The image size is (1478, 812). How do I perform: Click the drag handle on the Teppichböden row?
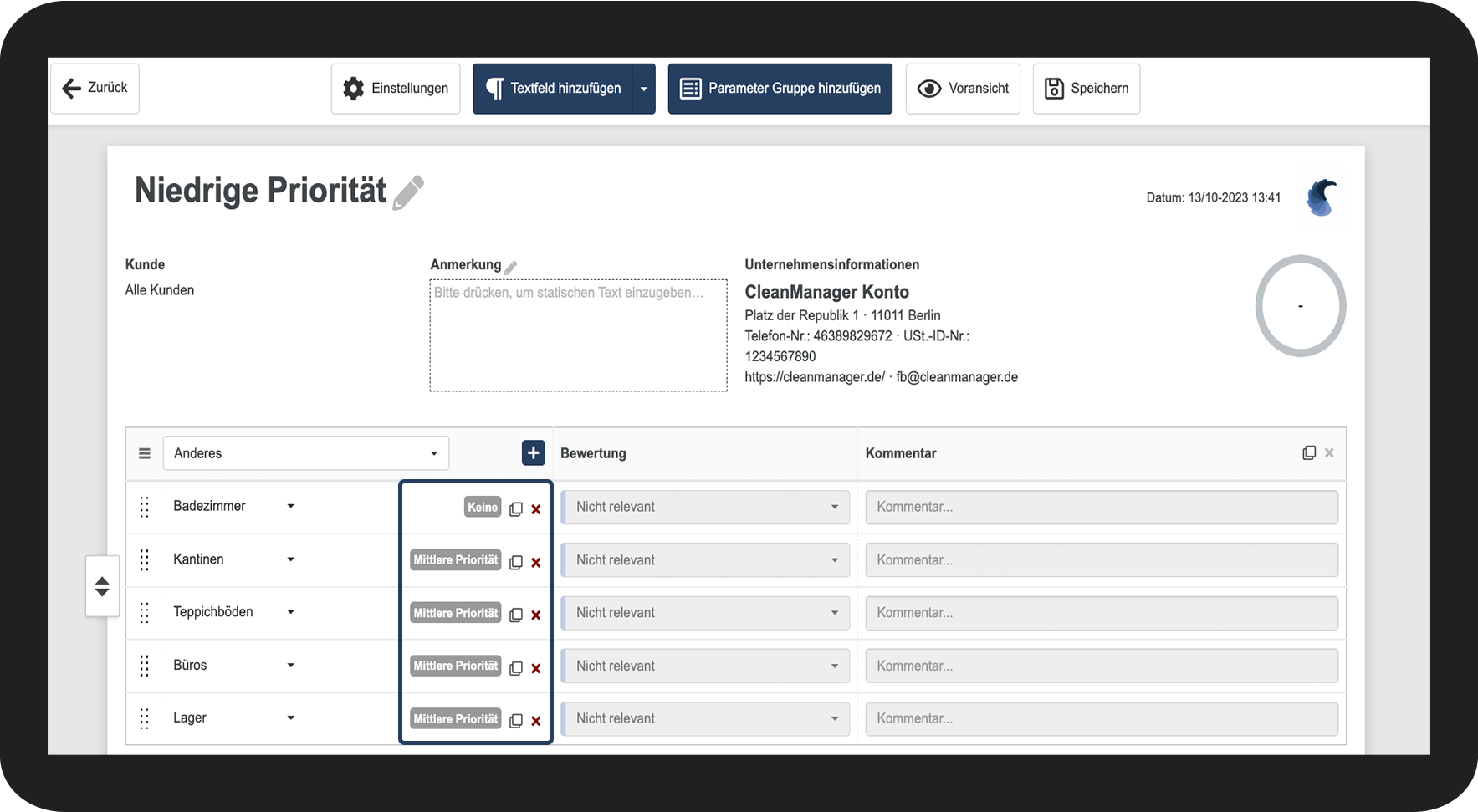click(145, 613)
